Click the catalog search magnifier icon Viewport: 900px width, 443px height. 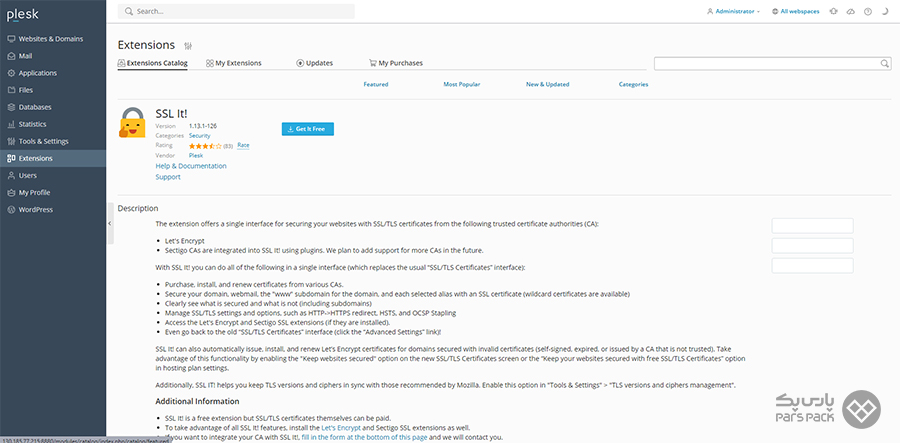pyautogui.click(x=886, y=64)
